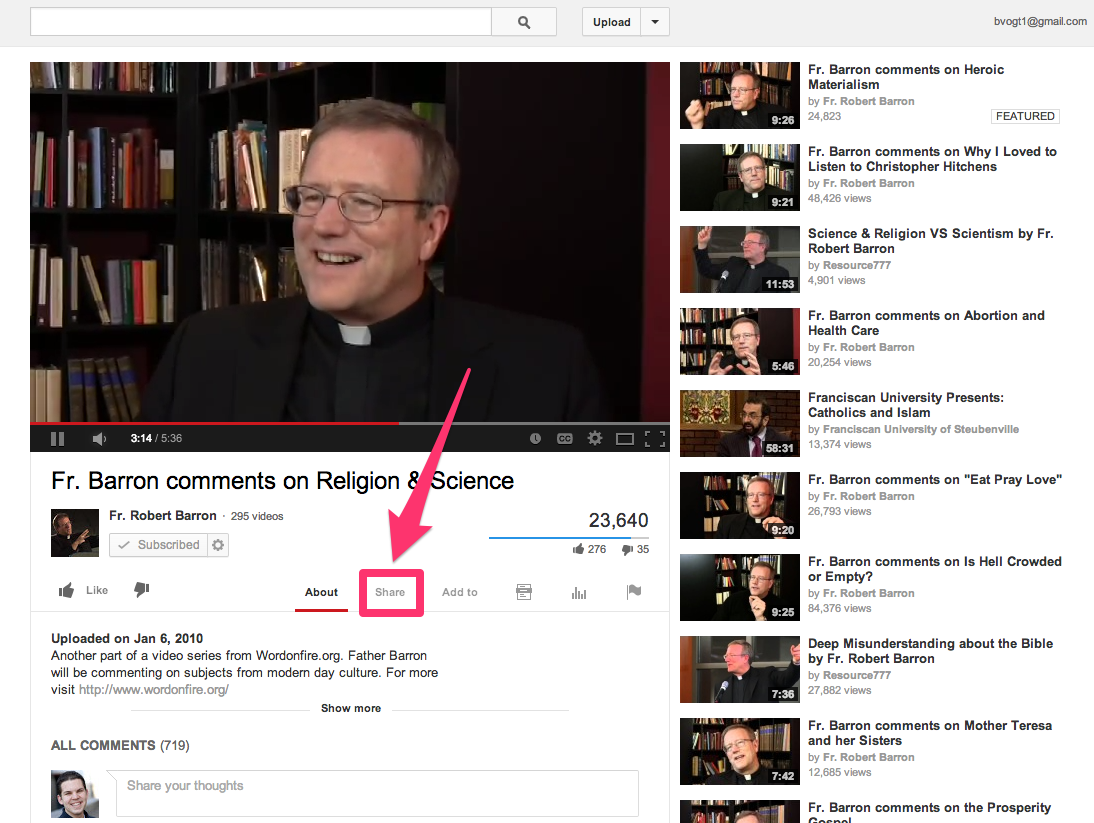Pause the video playback
1094x823 pixels.
58,439
